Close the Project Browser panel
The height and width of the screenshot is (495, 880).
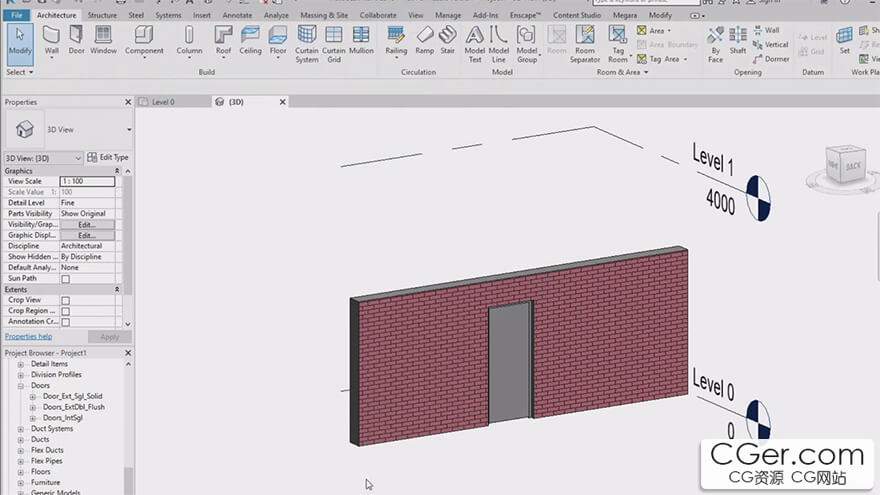click(x=127, y=353)
